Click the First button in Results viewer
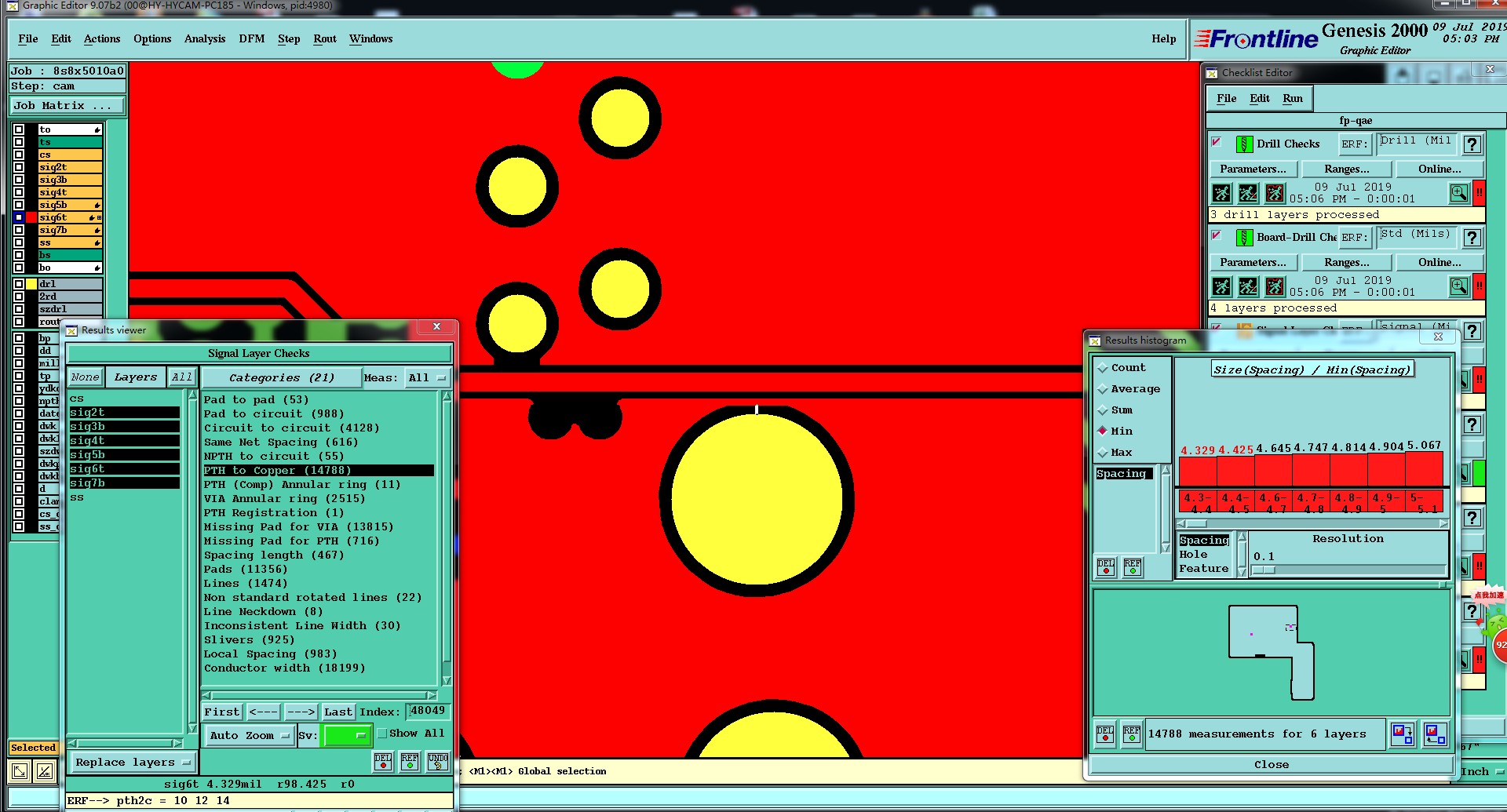This screenshot has width=1507, height=812. pos(222,712)
